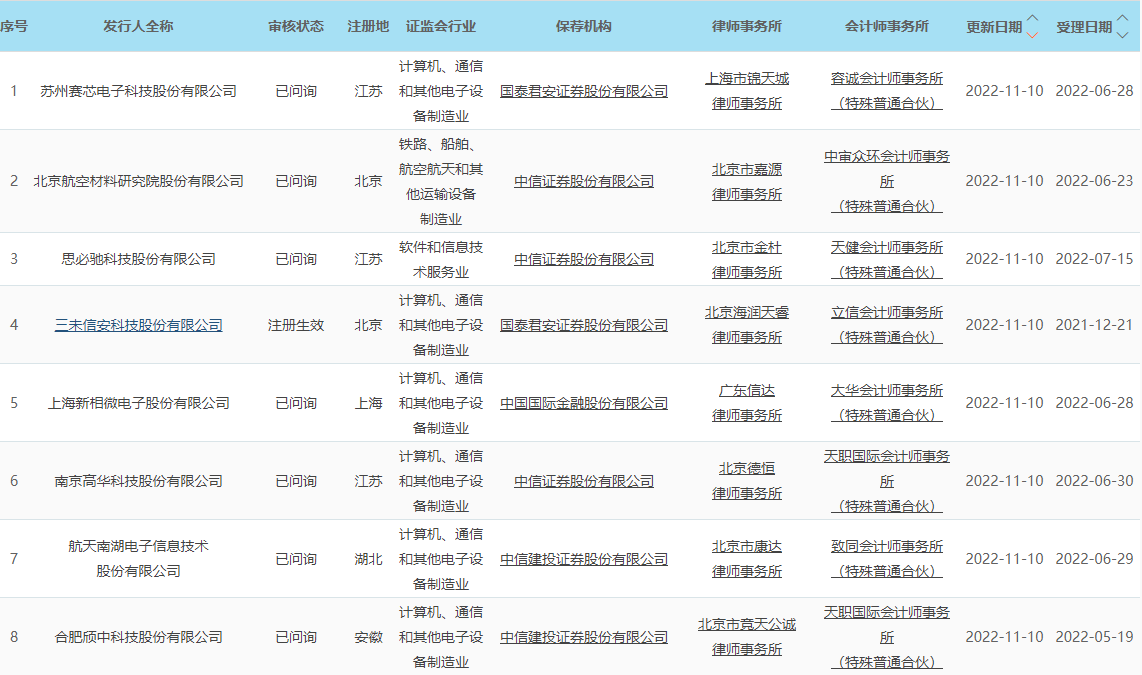
Task: Click the 律师事务所 column header
Action: point(747,26)
